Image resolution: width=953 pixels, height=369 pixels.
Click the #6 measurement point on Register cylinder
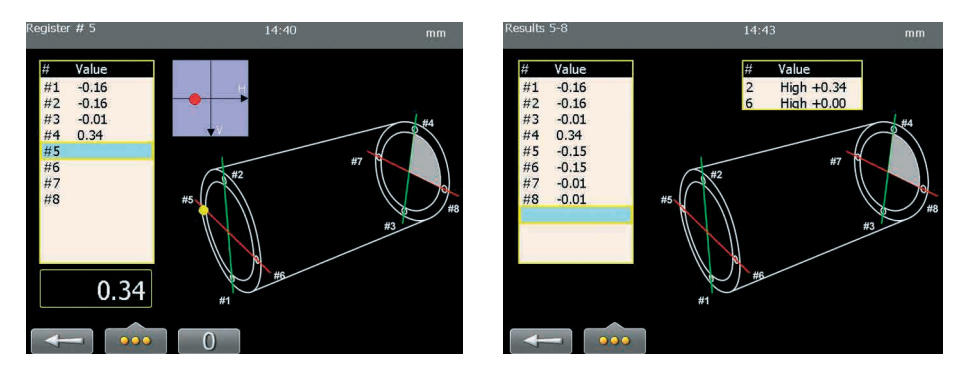click(257, 260)
